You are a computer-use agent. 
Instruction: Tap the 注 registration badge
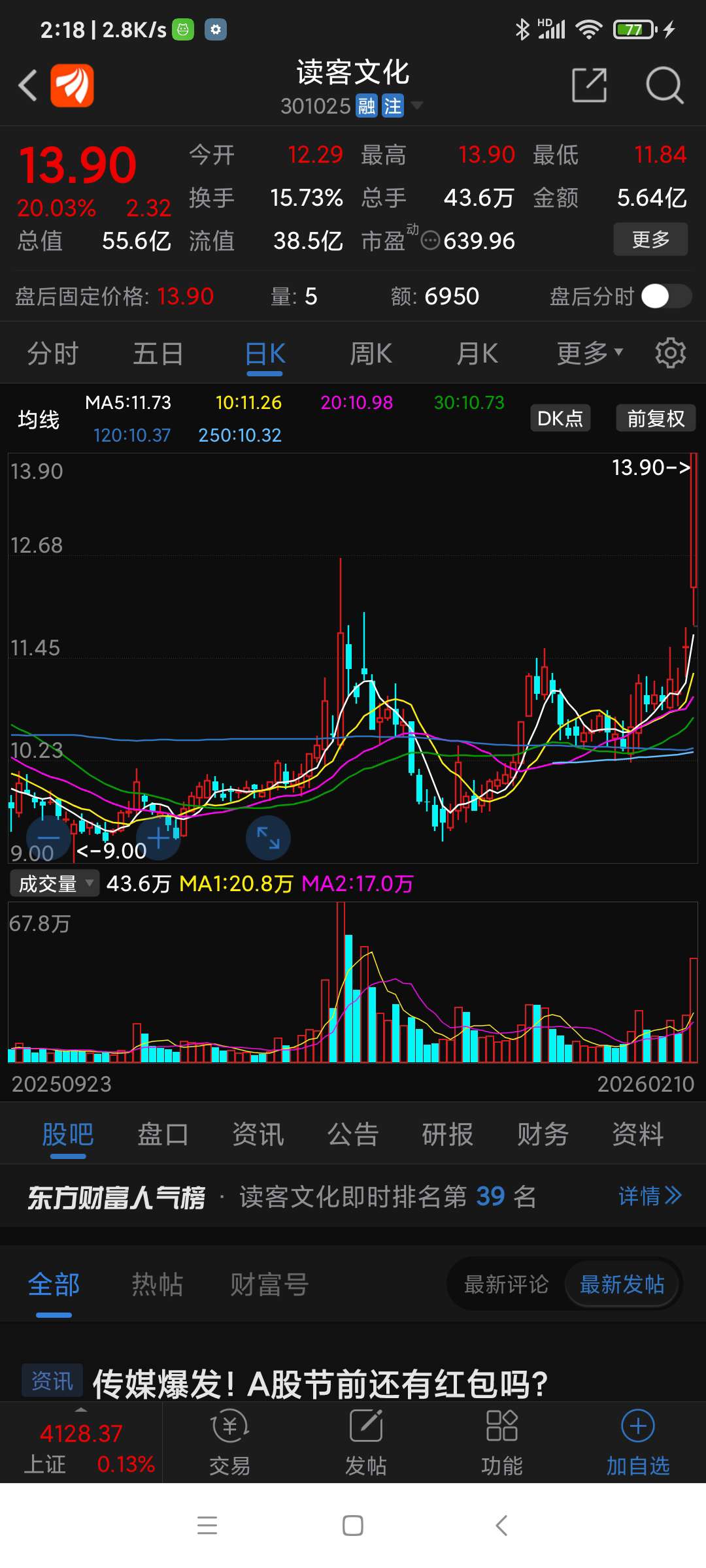393,106
